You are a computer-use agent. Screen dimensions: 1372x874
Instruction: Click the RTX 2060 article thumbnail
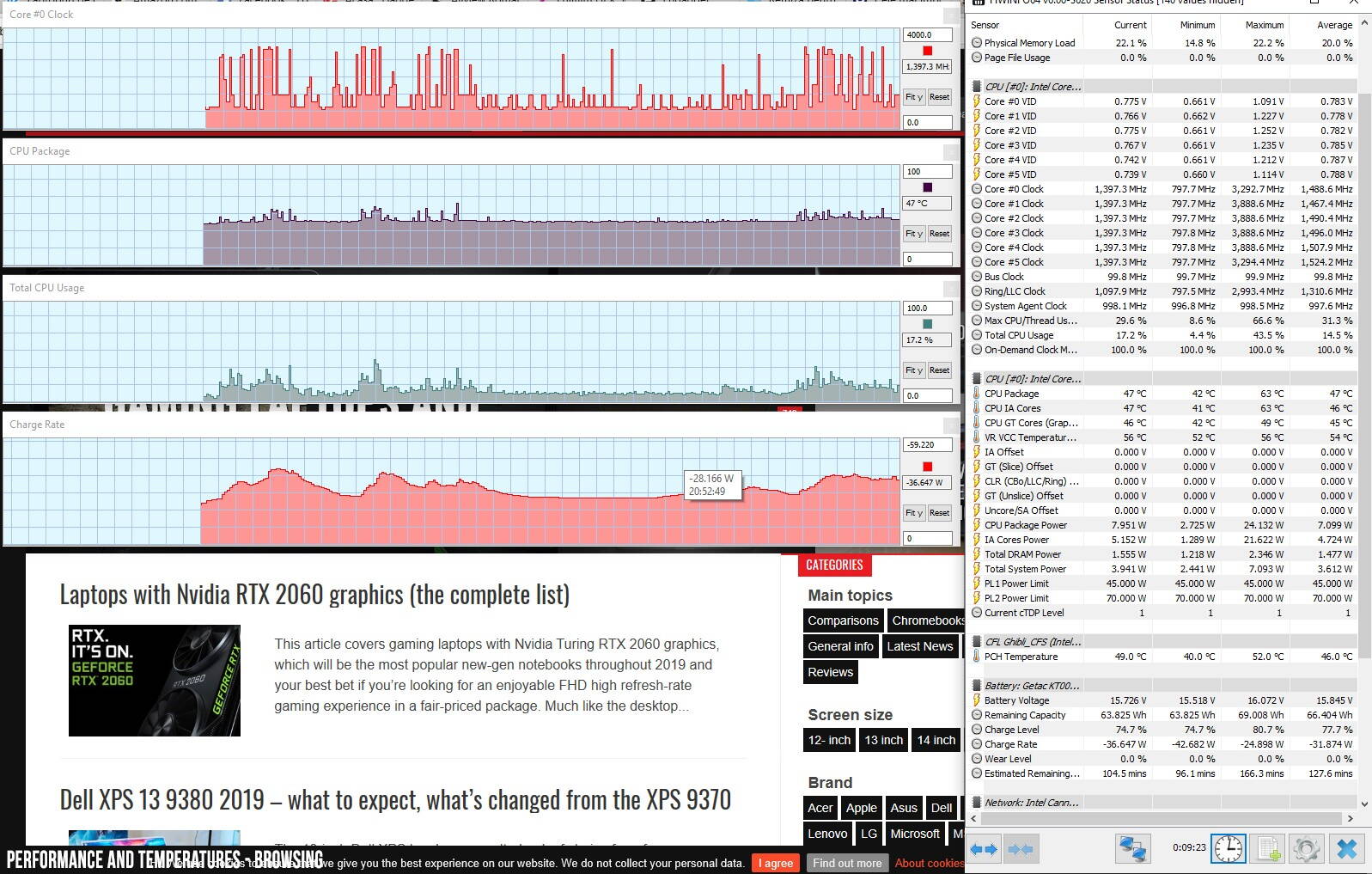click(155, 681)
